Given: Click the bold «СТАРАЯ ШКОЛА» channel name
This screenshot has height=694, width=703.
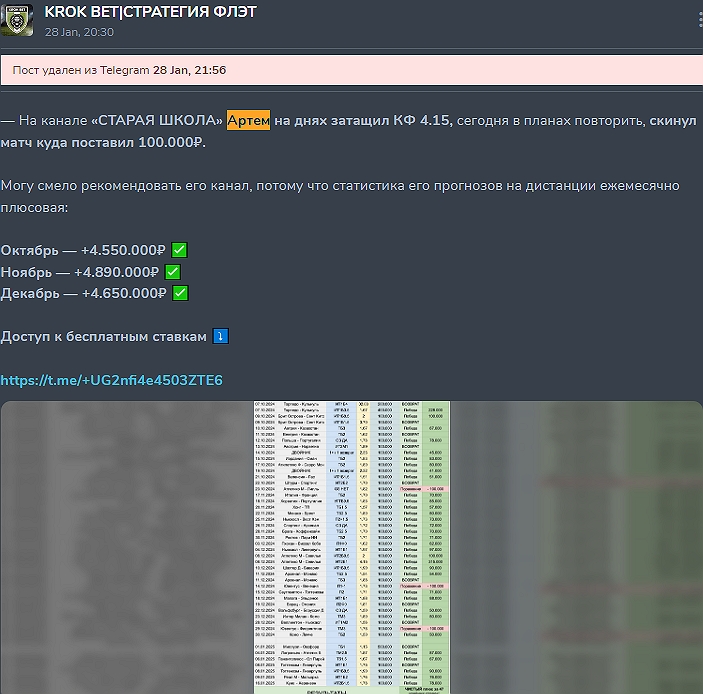Looking at the screenshot, I should 156,120.
